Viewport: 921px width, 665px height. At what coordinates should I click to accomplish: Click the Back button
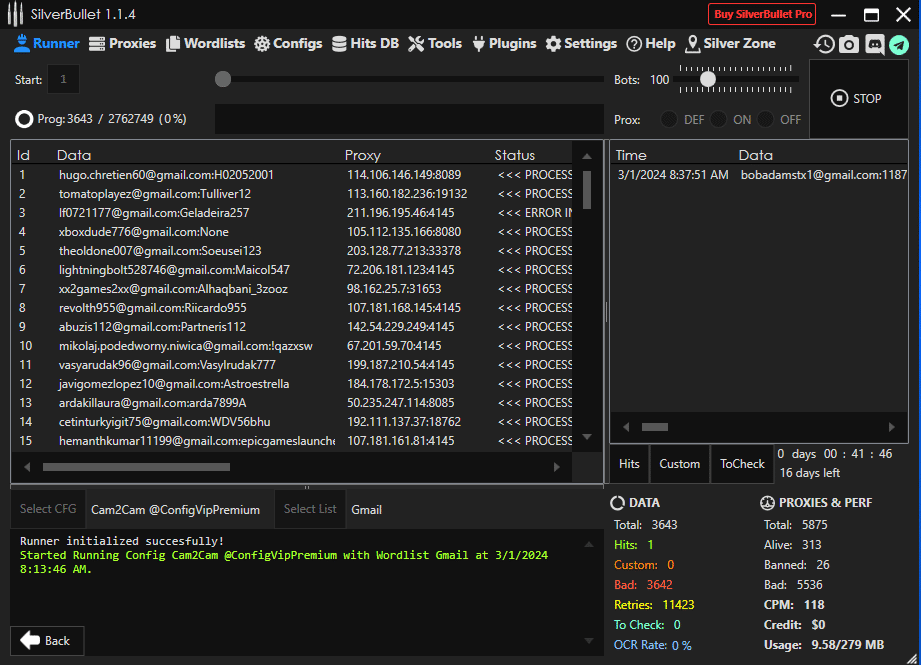coord(47,640)
